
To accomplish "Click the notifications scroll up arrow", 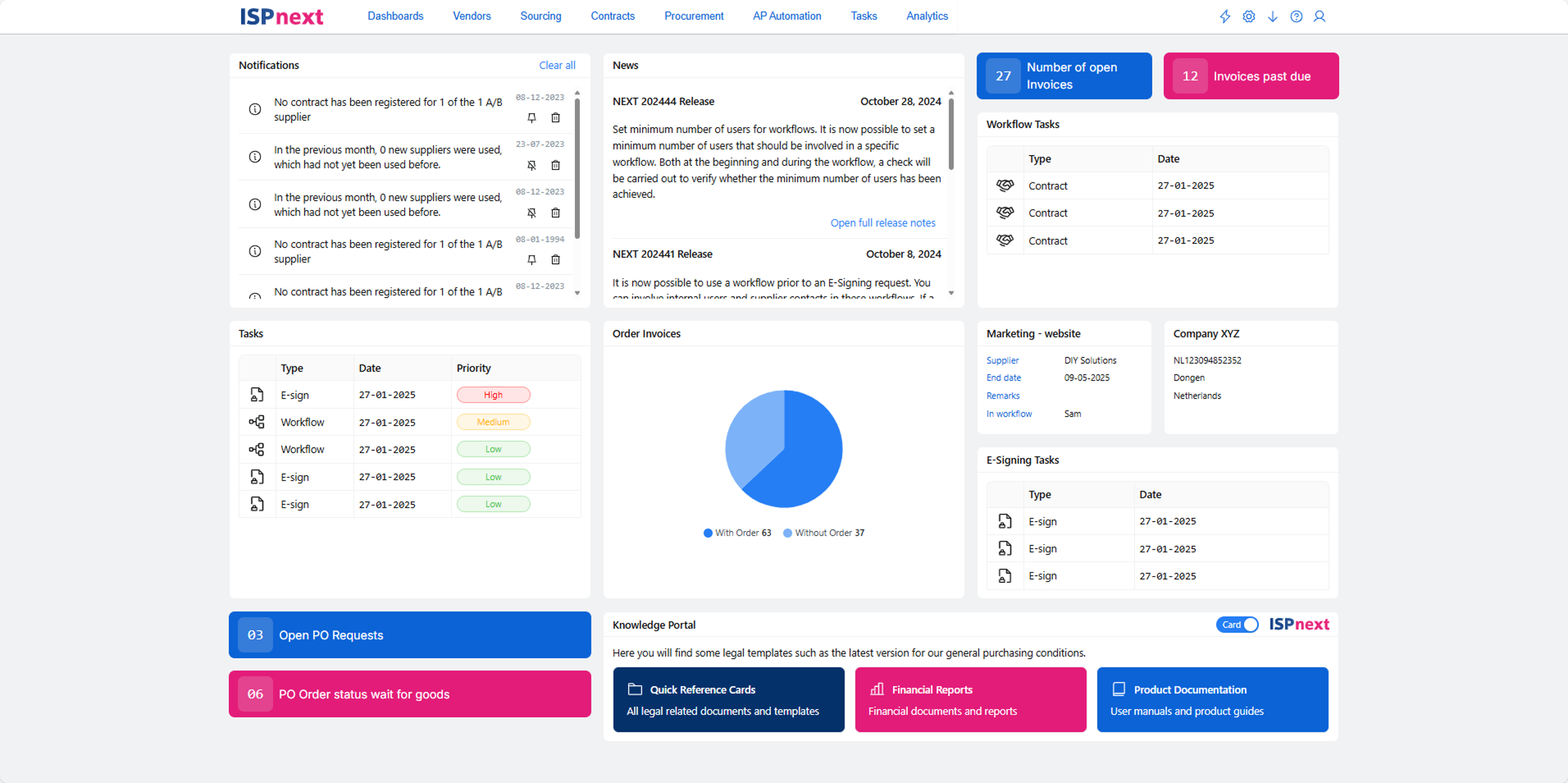I will (x=577, y=93).
